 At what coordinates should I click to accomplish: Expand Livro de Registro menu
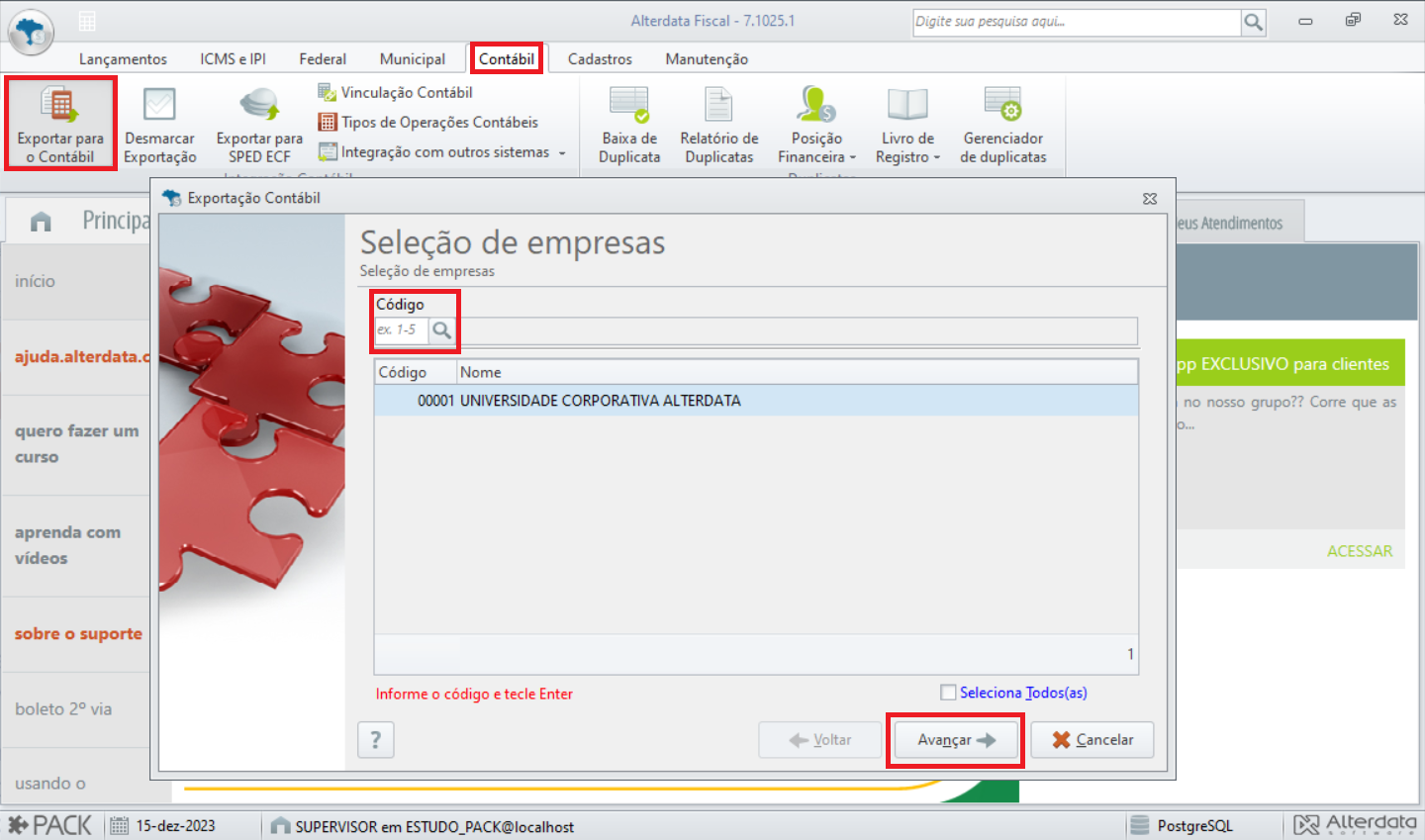click(907, 125)
